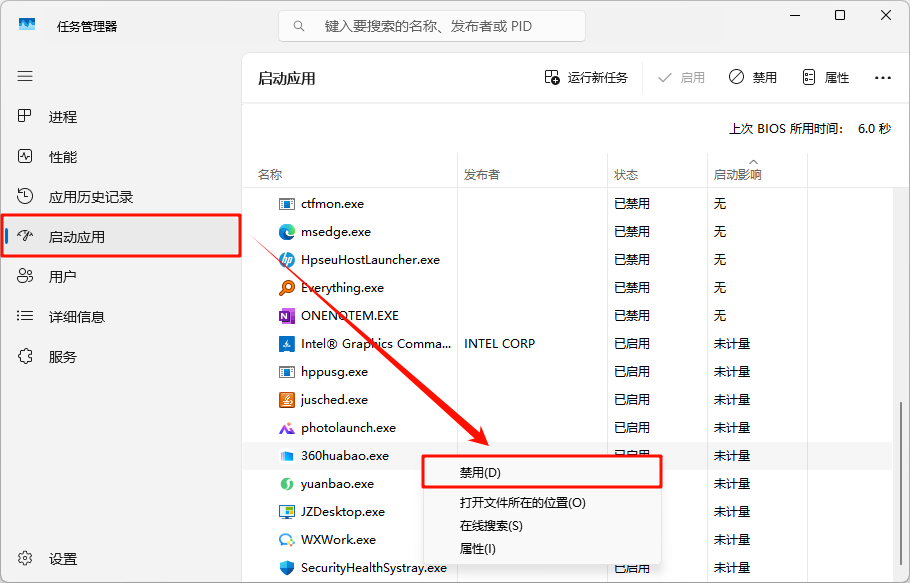Viewport: 910px width, 583px height.
Task: Select 禁用(D) in context menu
Action: pyautogui.click(x=480, y=472)
